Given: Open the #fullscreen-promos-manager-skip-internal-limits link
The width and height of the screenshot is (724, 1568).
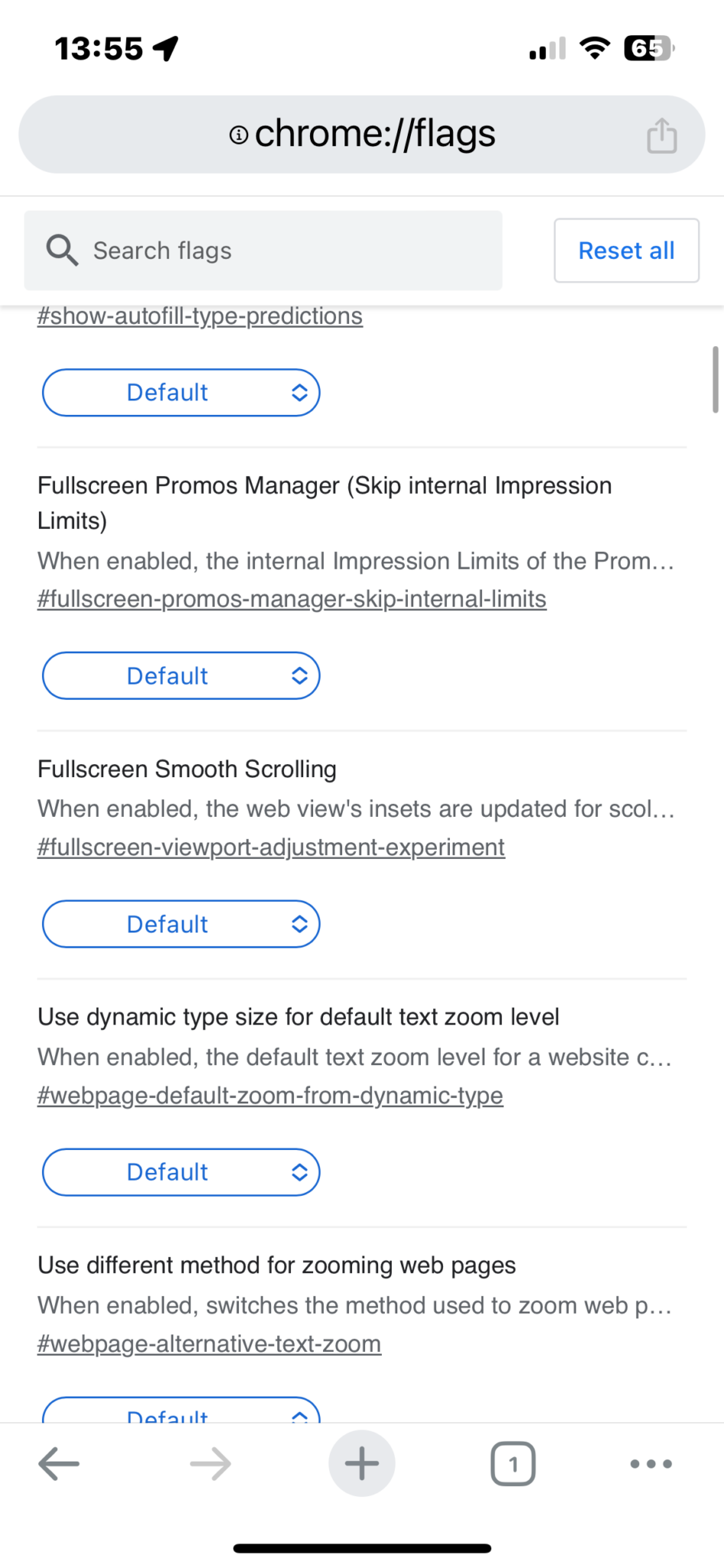Looking at the screenshot, I should point(292,599).
